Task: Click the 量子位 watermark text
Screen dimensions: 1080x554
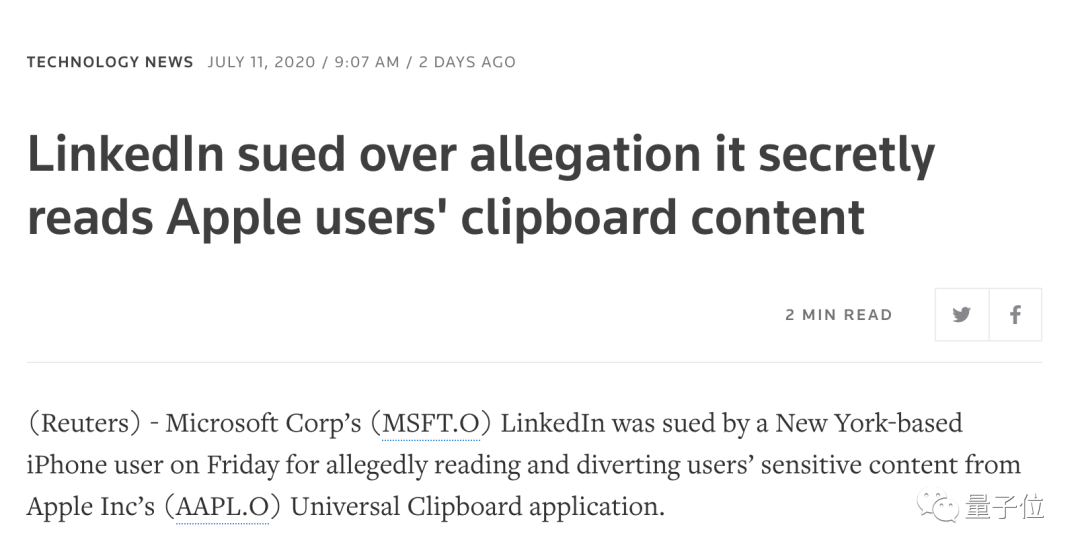Action: point(1005,508)
